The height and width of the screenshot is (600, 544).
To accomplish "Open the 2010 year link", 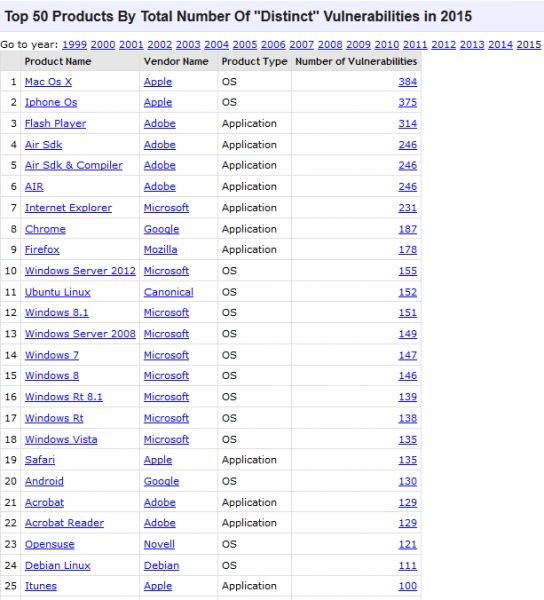I will (387, 45).
